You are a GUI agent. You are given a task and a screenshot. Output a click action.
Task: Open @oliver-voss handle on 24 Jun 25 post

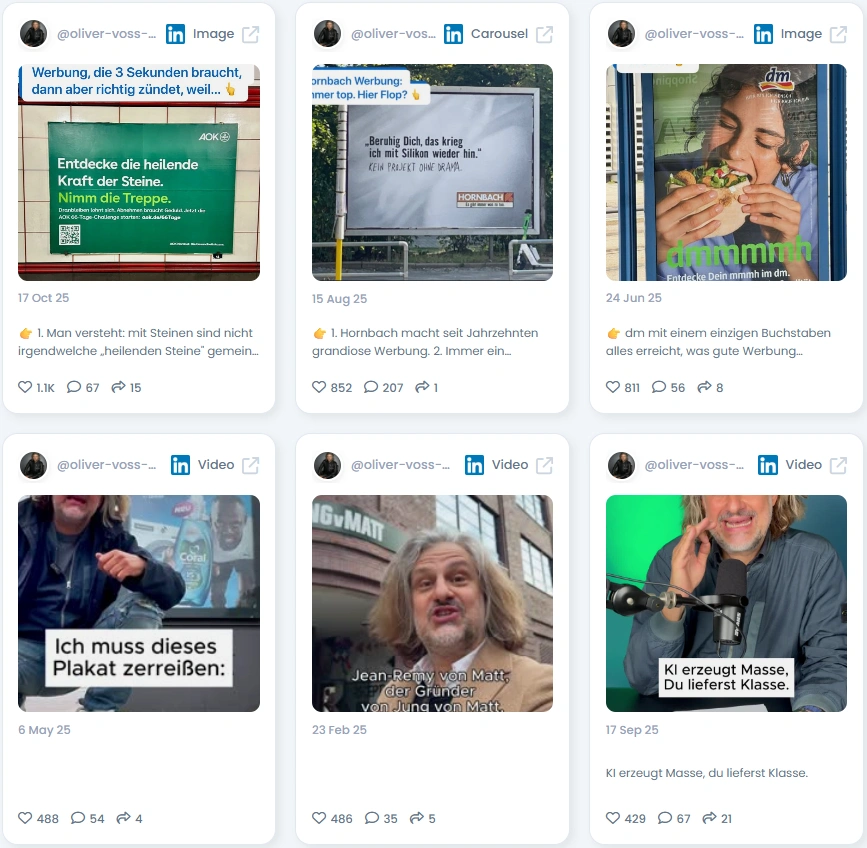click(x=694, y=34)
